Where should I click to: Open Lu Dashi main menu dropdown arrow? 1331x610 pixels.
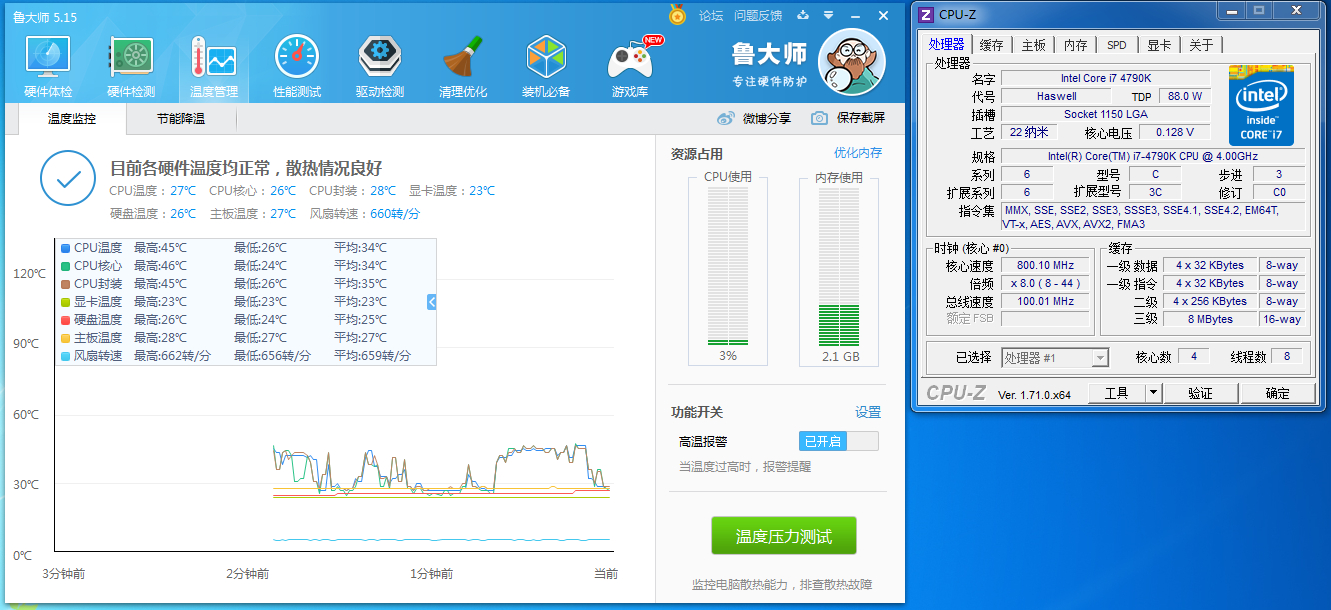point(829,15)
